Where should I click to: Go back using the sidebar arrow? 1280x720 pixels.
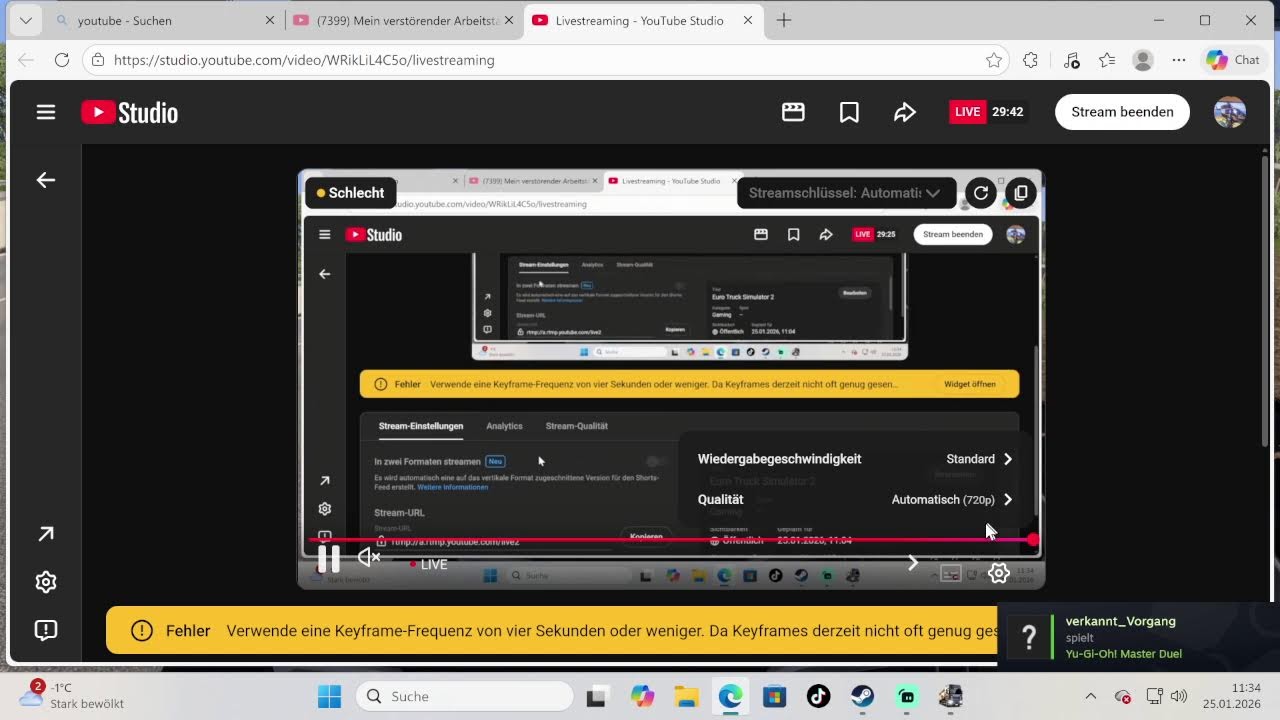46,180
